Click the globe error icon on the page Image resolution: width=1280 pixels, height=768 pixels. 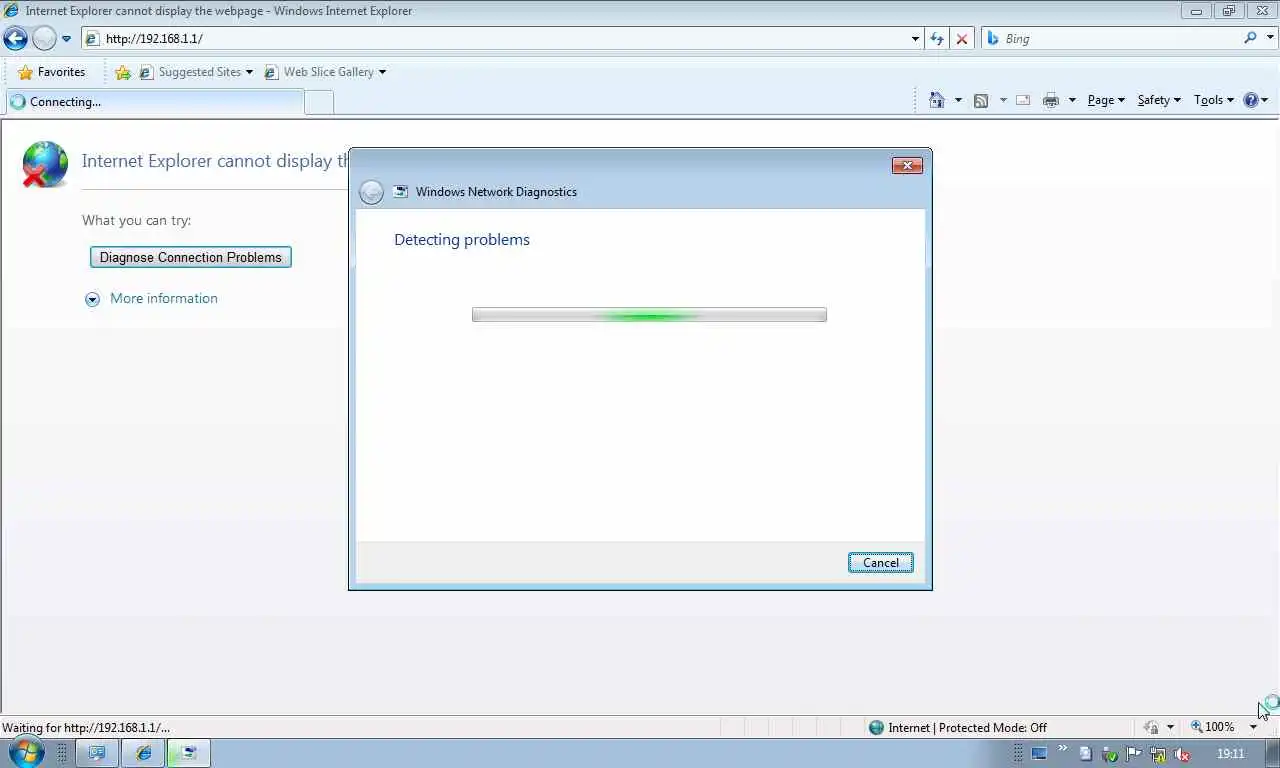click(45, 164)
